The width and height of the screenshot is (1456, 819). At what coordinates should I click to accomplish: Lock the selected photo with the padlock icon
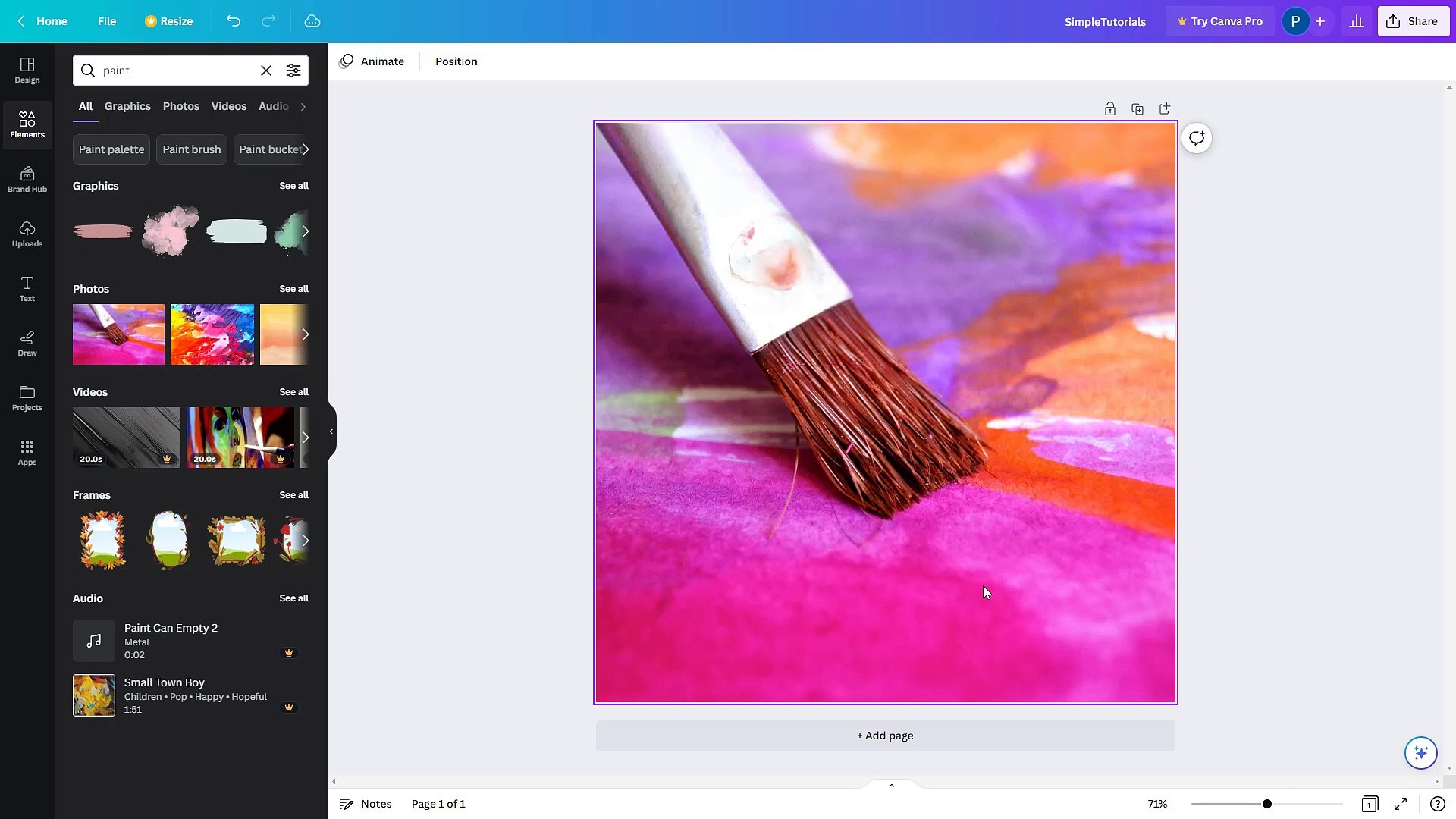[x=1109, y=108]
